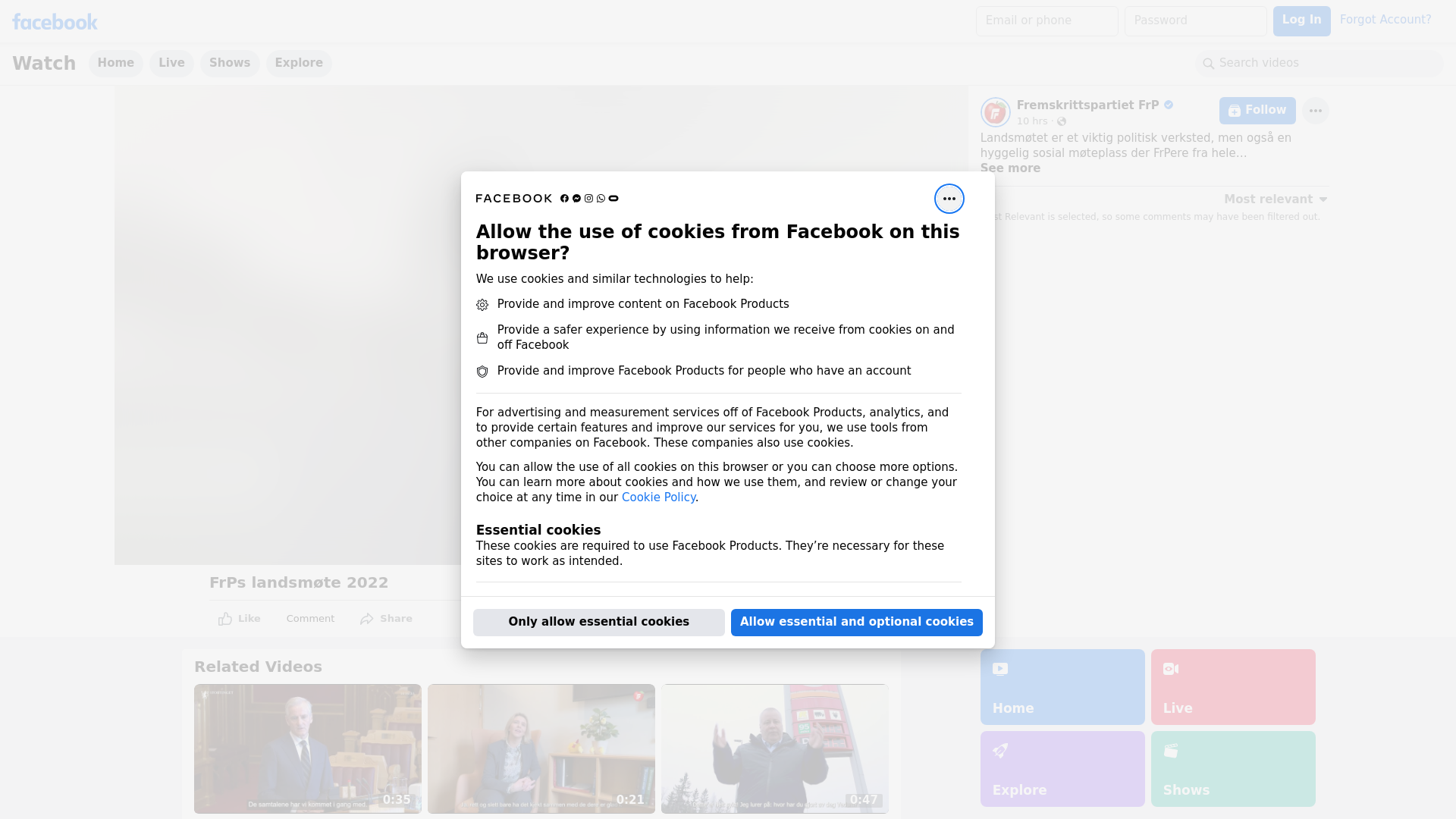The width and height of the screenshot is (1456, 819).
Task: Follow the Fremskrittspartiet FrP page
Action: [1257, 111]
